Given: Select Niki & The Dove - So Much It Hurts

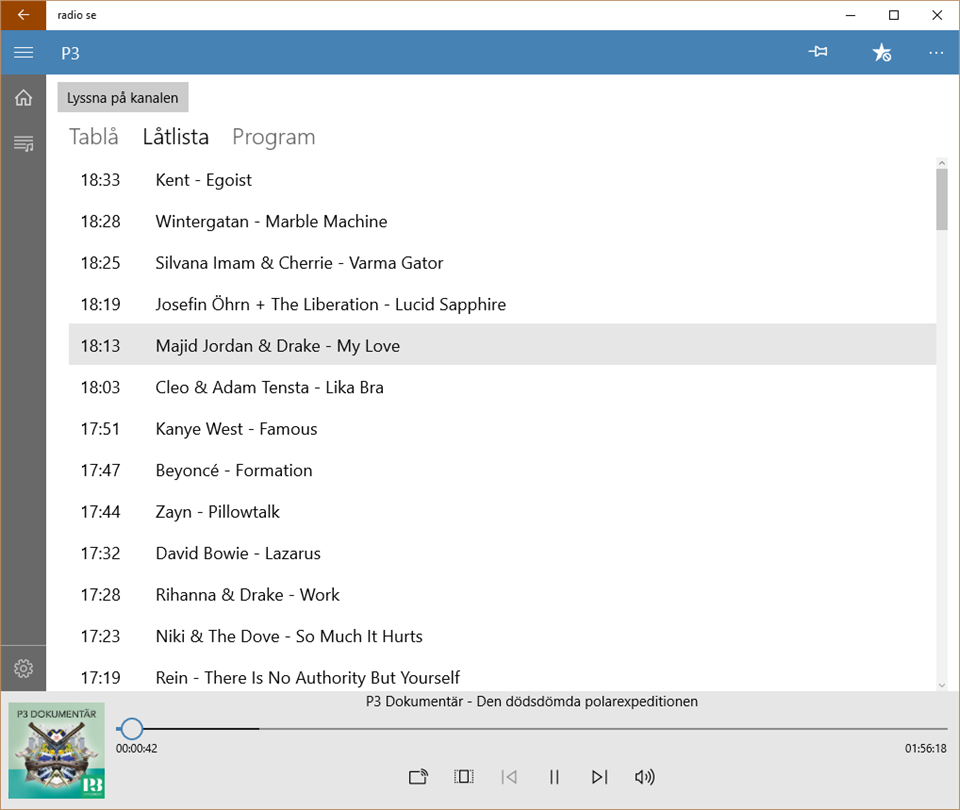Looking at the screenshot, I should (502, 636).
